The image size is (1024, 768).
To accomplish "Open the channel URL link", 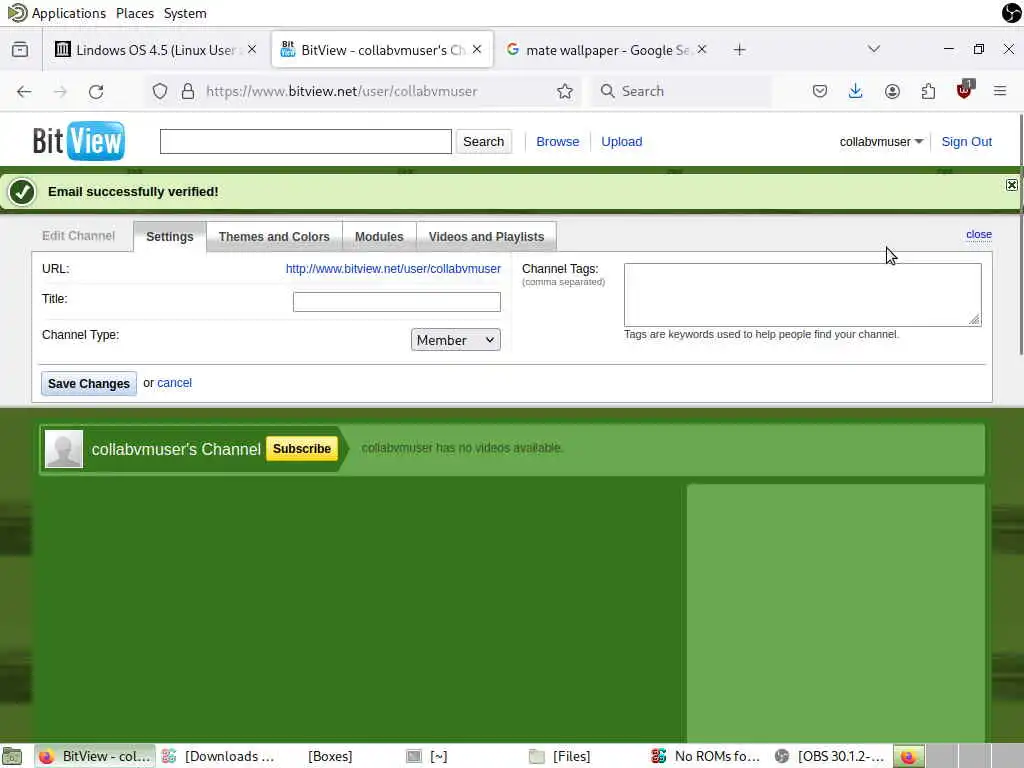I will 393,268.
